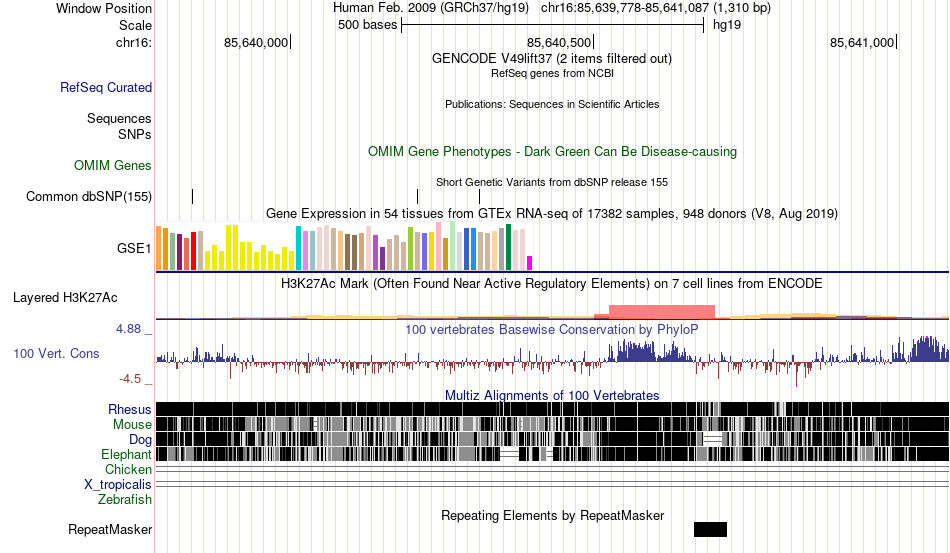Click the Mouse species label
Screen dimensions: 950x553
[x=132, y=425]
